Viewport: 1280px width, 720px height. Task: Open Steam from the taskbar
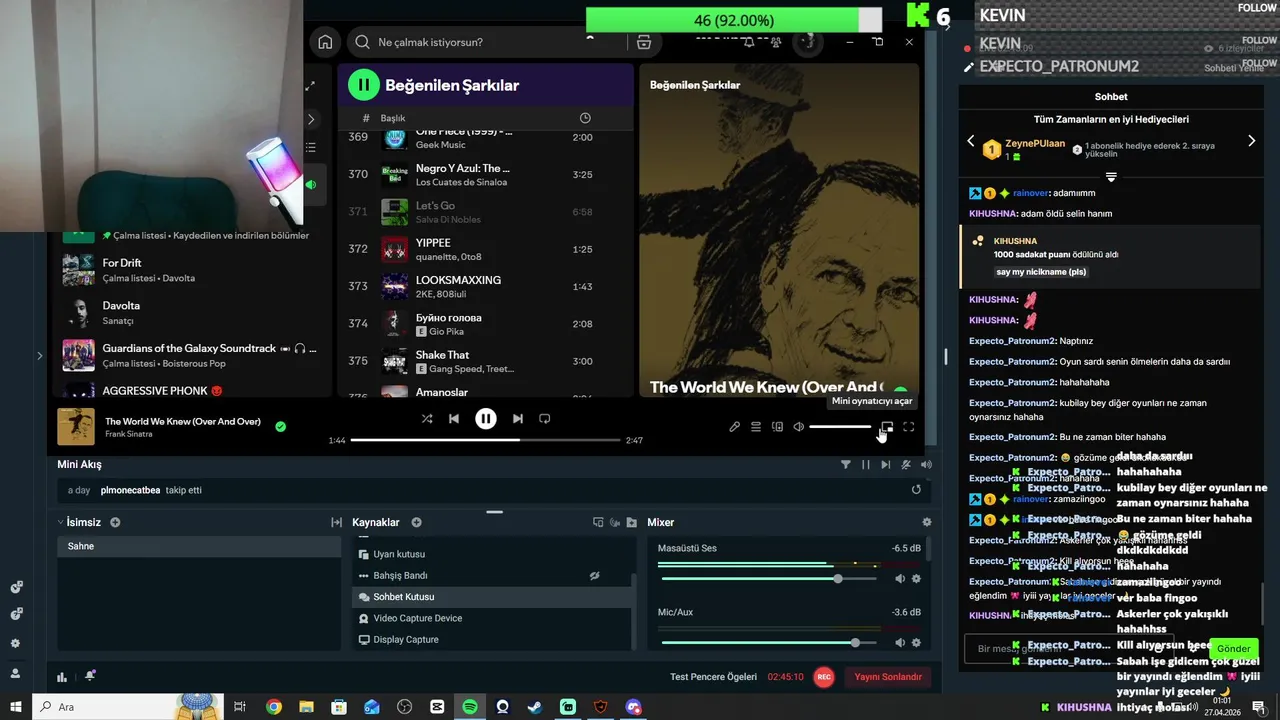535,707
